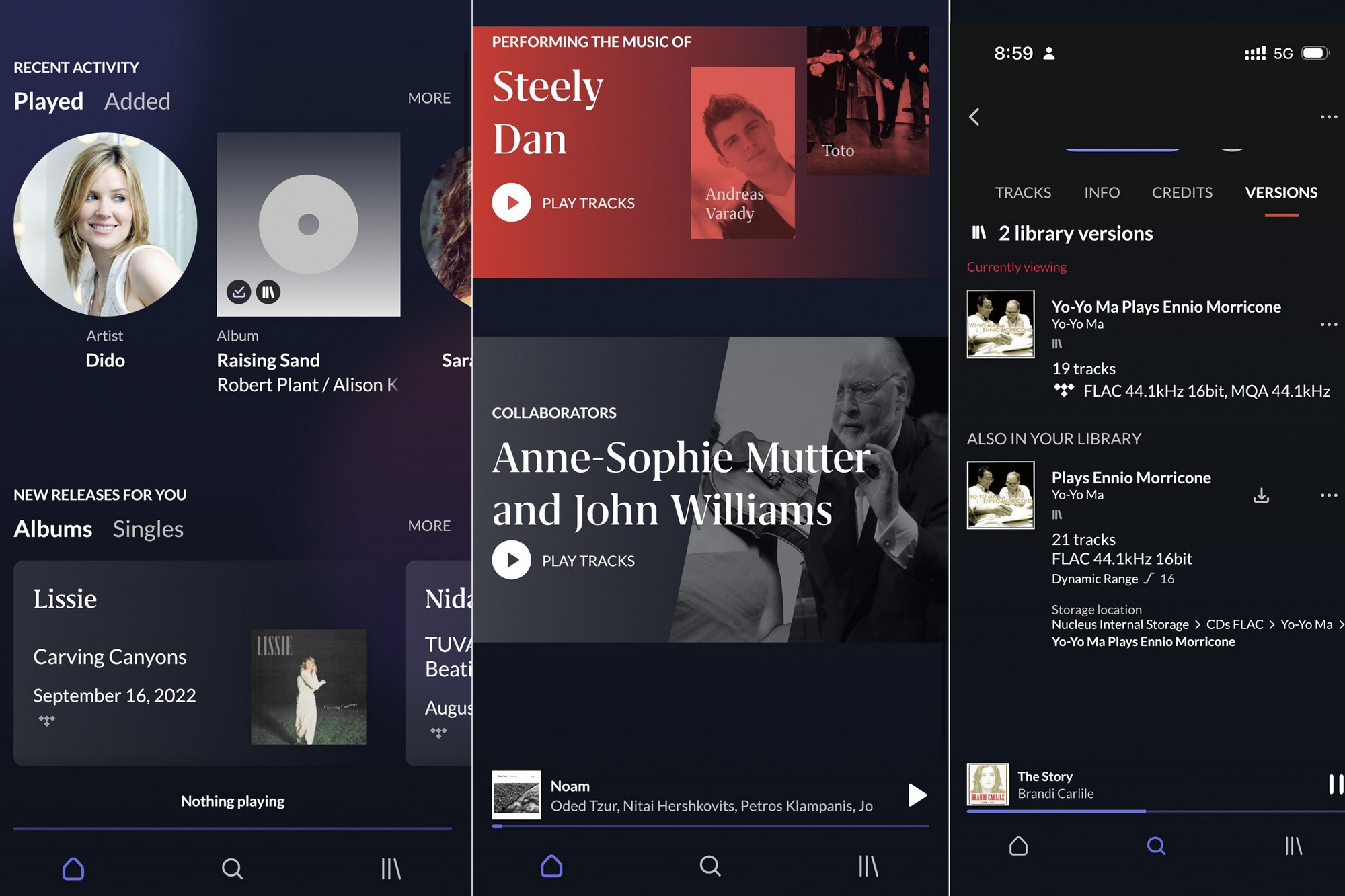Screen dimensions: 1345x896
Task: Switch to the INFO tab
Action: pos(1102,192)
